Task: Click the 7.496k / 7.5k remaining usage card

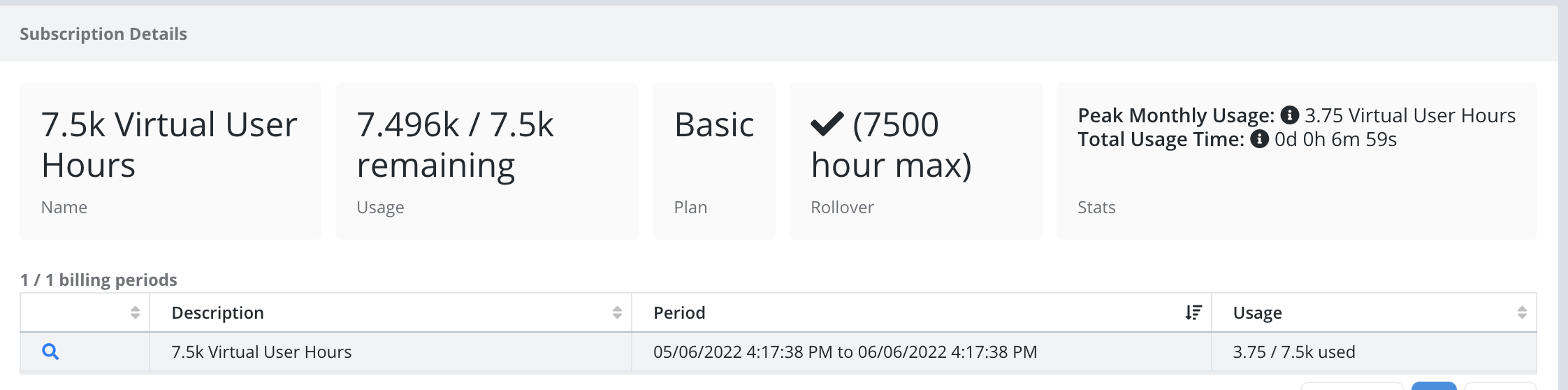Action: pos(487,161)
